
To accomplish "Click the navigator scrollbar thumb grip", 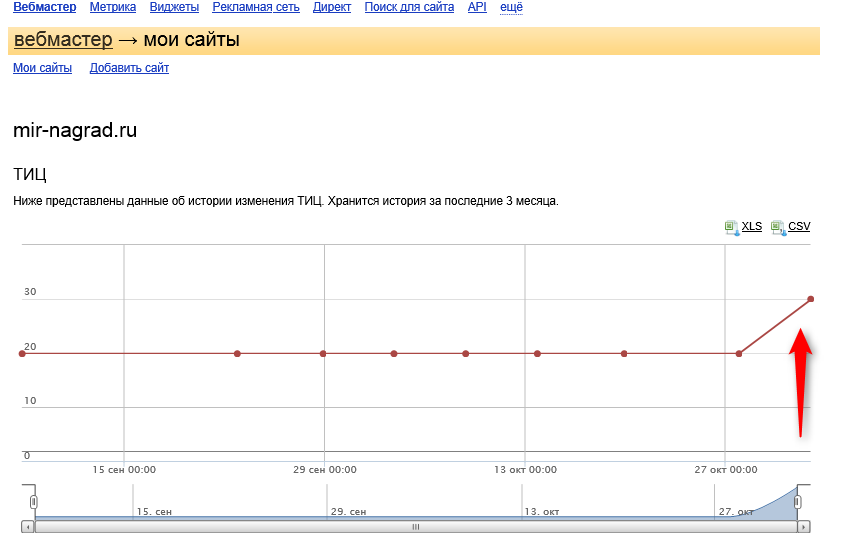I will tap(415, 527).
